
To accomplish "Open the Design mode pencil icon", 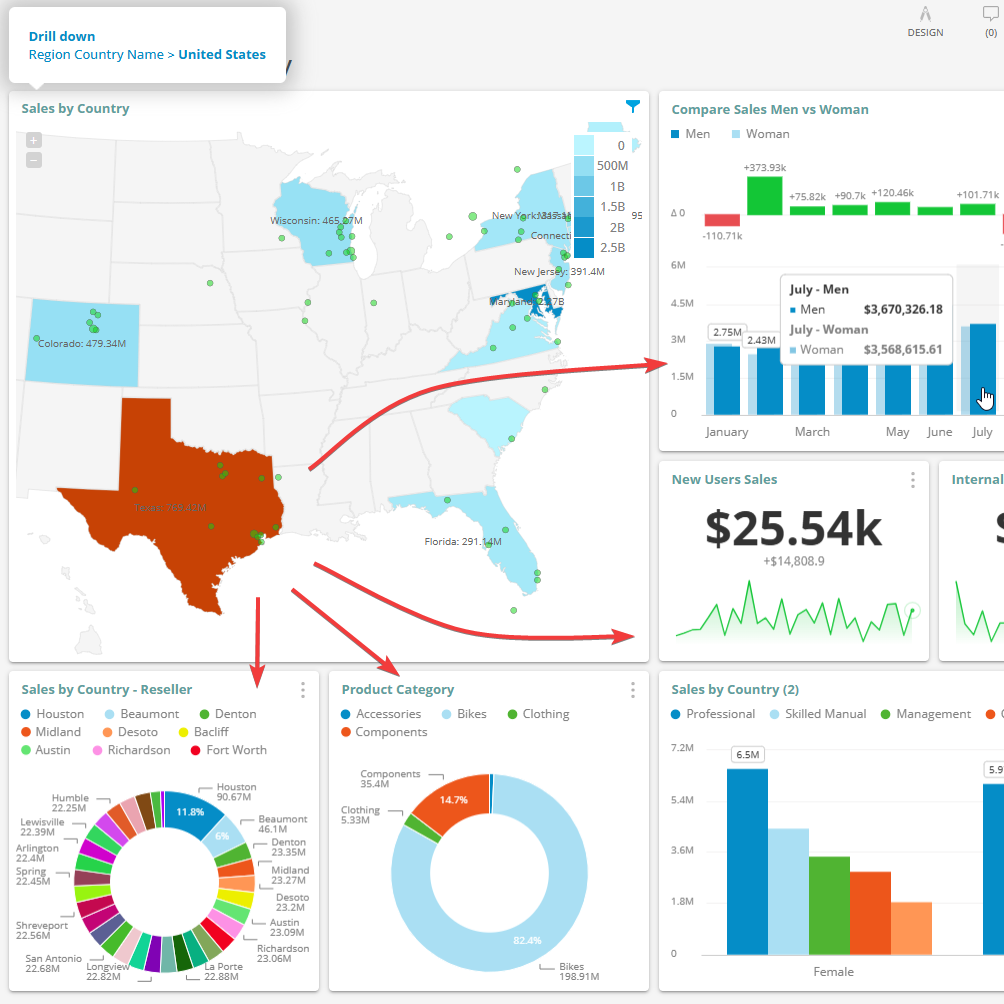I will [925, 15].
